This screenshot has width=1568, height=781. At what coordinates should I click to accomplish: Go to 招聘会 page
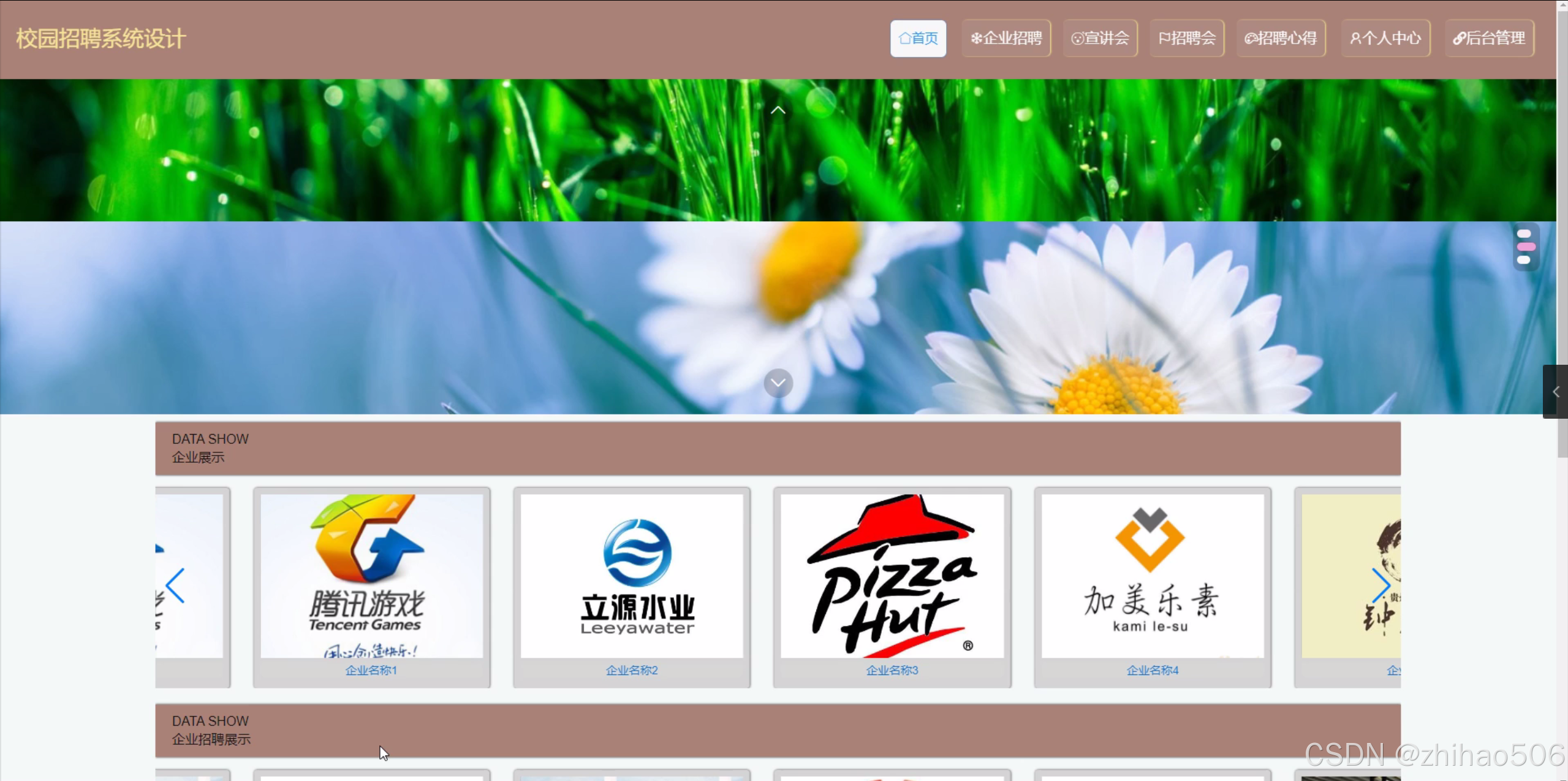(1186, 39)
